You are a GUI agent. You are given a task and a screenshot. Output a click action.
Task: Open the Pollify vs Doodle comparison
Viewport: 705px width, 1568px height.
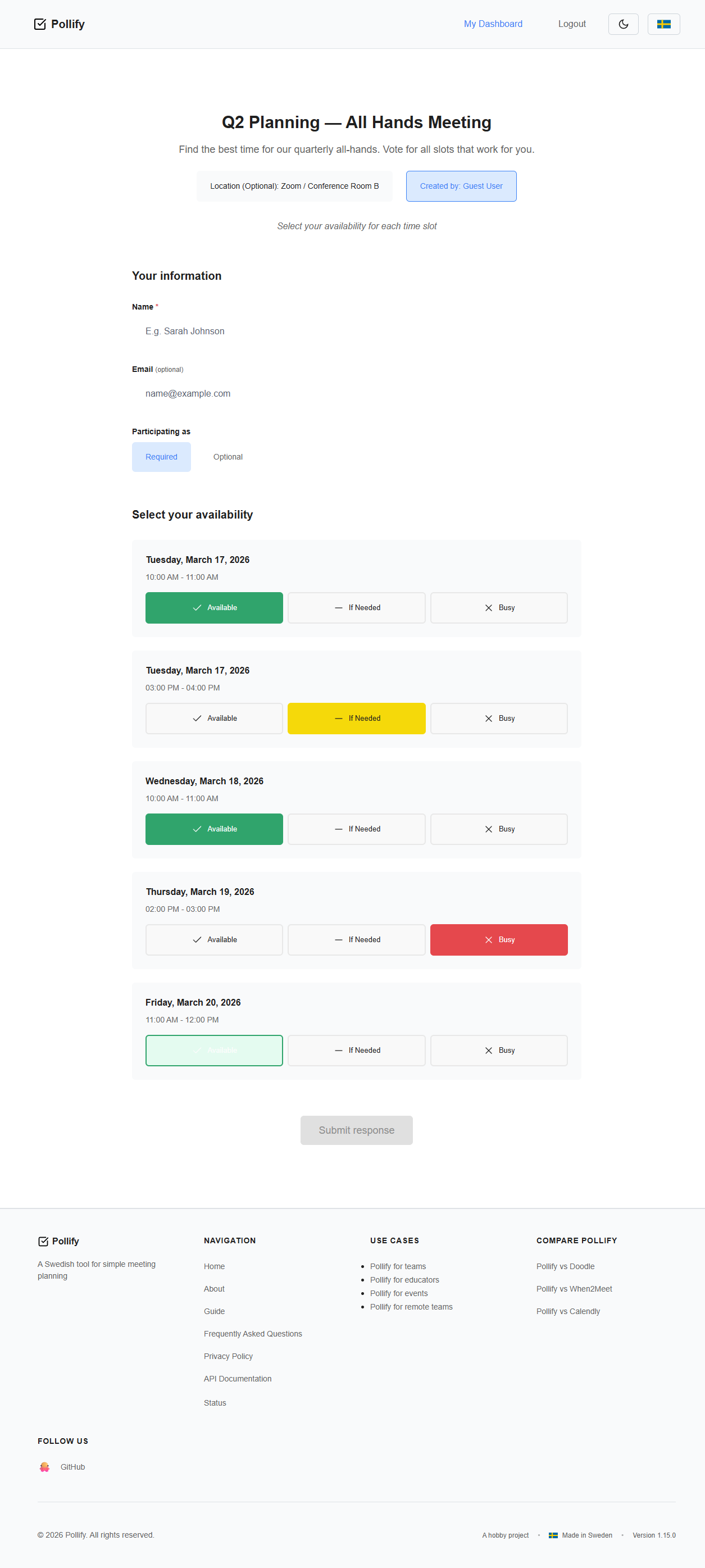click(x=565, y=1266)
